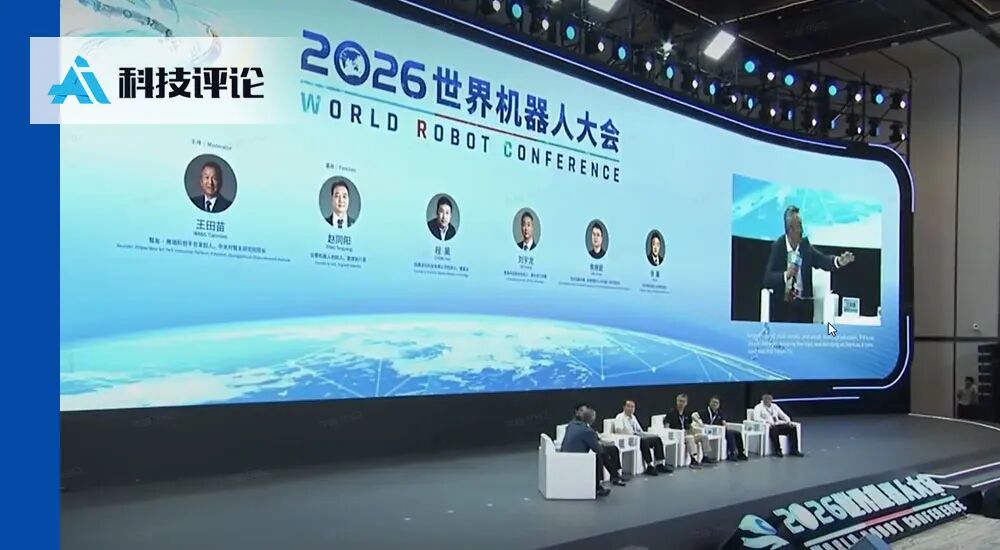Screen dimensions: 1000x550
Task: Click the inset live camera feed of the speaker
Action: (x=806, y=248)
